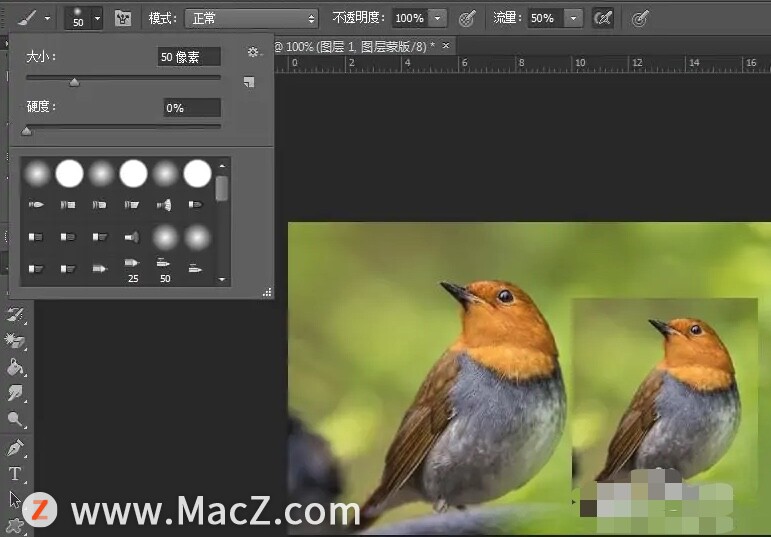
Task: Select the Horizontal Type tool
Action: coord(15,473)
